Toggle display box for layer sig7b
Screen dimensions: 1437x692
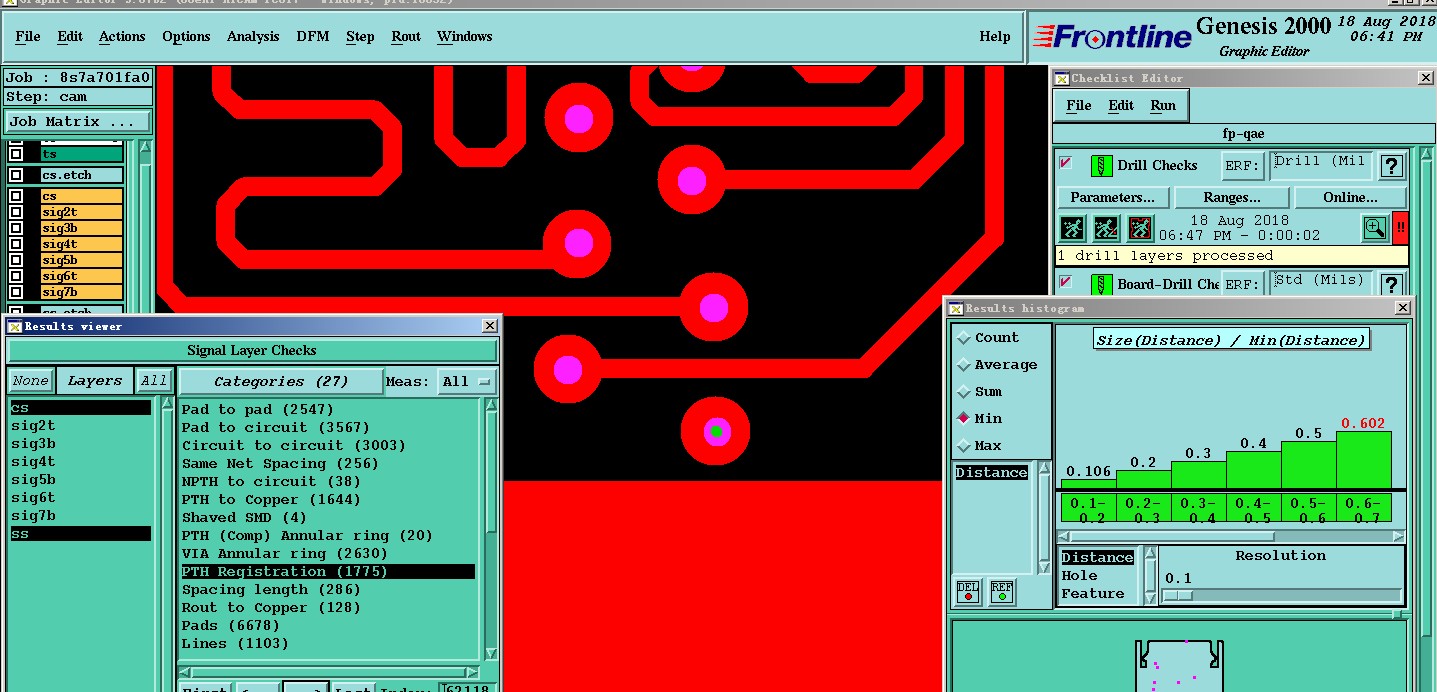16,292
